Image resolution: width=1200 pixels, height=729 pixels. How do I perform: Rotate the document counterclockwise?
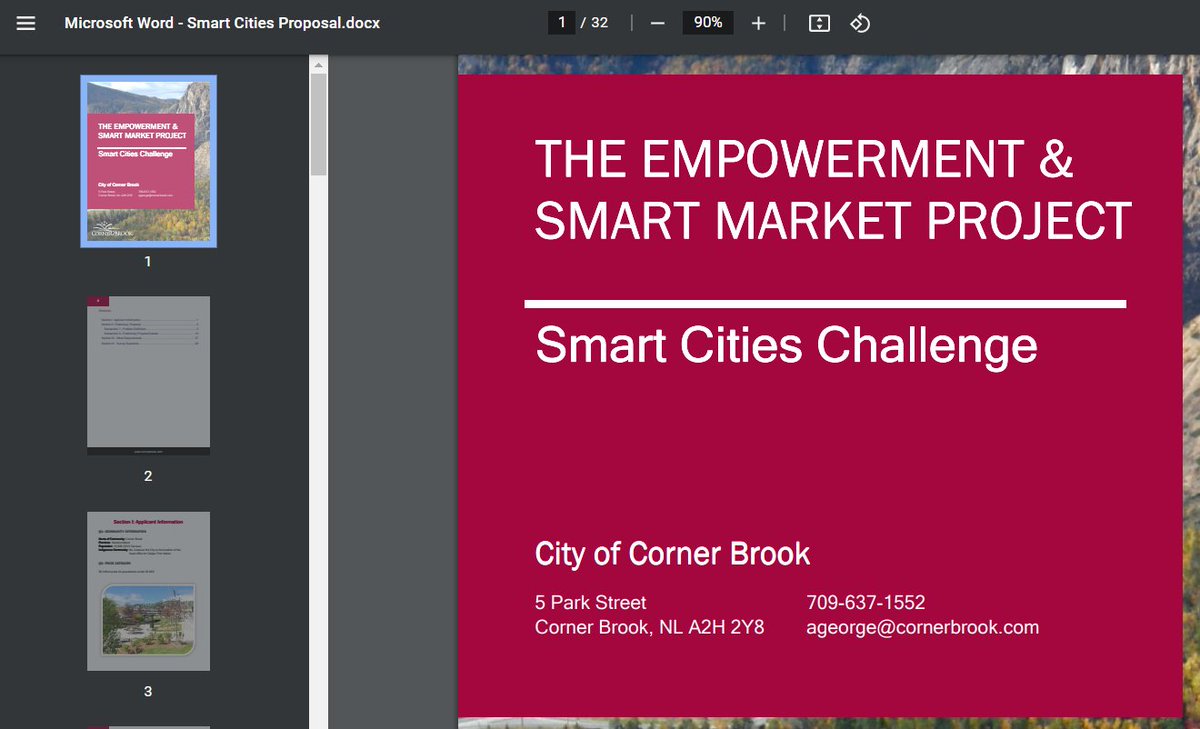pos(858,22)
